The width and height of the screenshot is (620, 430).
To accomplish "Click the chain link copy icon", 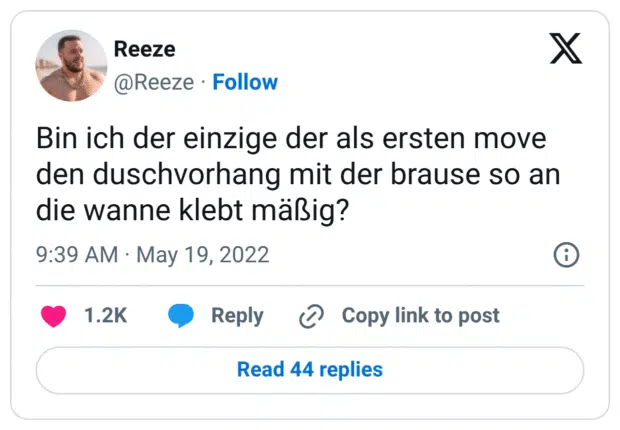I will coord(312,316).
